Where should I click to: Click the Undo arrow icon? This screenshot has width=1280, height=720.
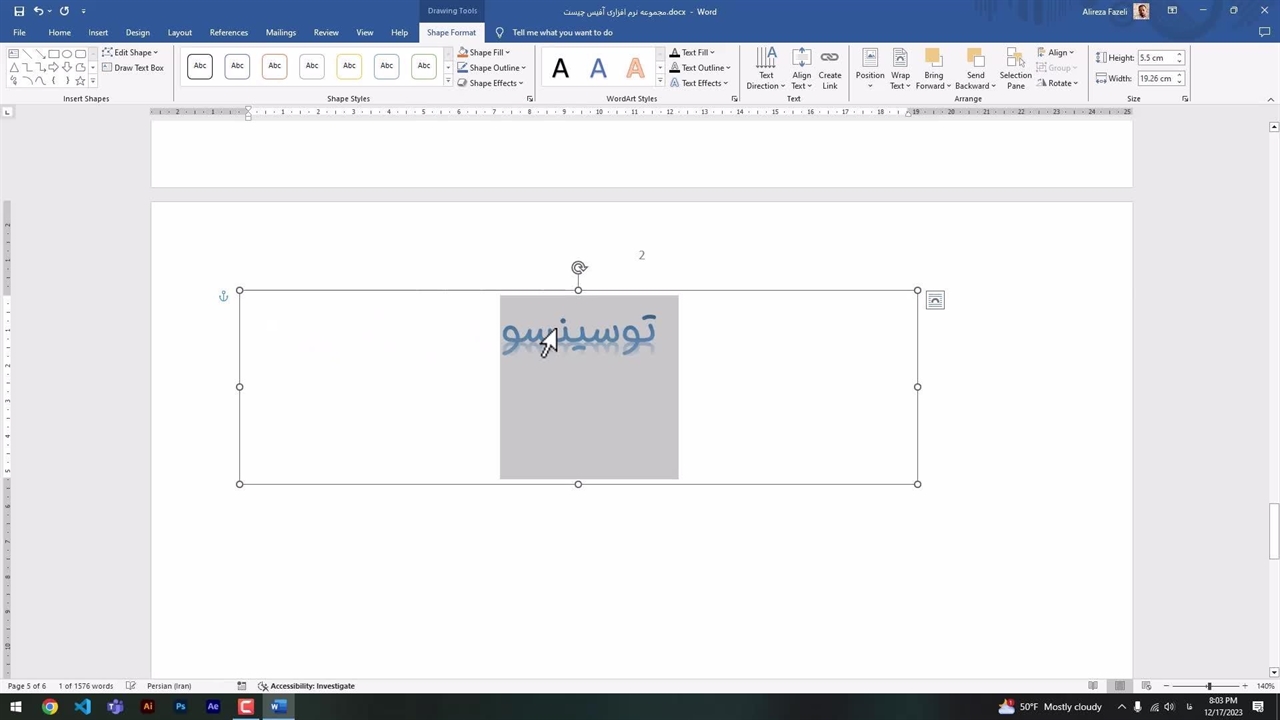(x=39, y=11)
